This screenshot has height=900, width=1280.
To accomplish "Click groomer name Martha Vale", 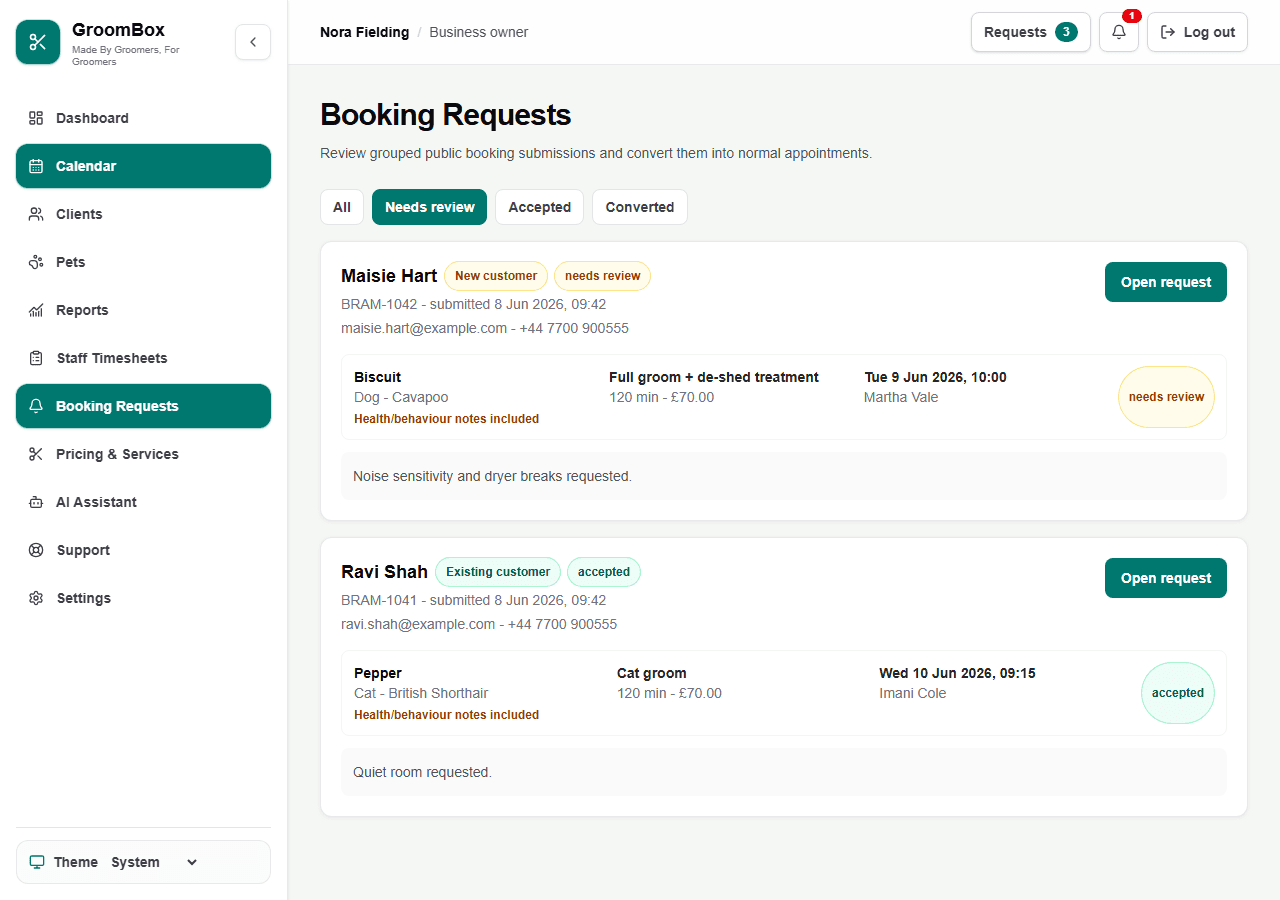I will [900, 397].
